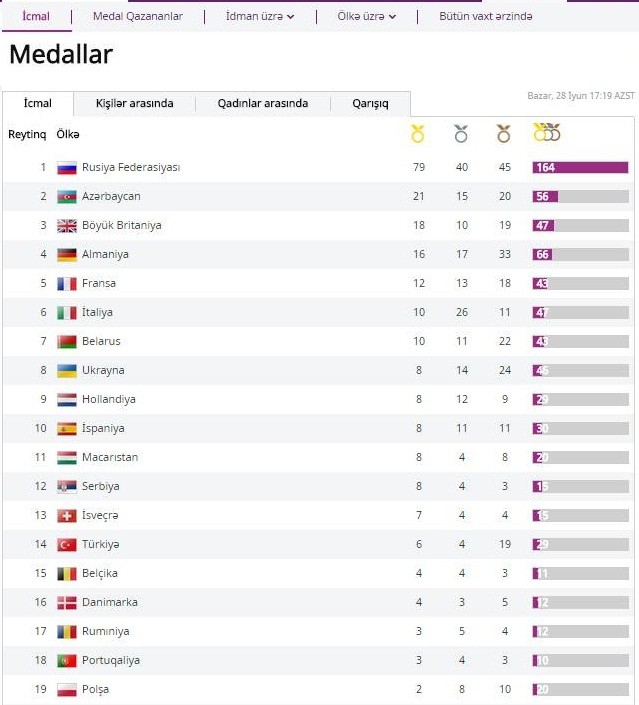Expand the İdman üzrə dropdown
The height and width of the screenshot is (705, 639).
(x=260, y=16)
